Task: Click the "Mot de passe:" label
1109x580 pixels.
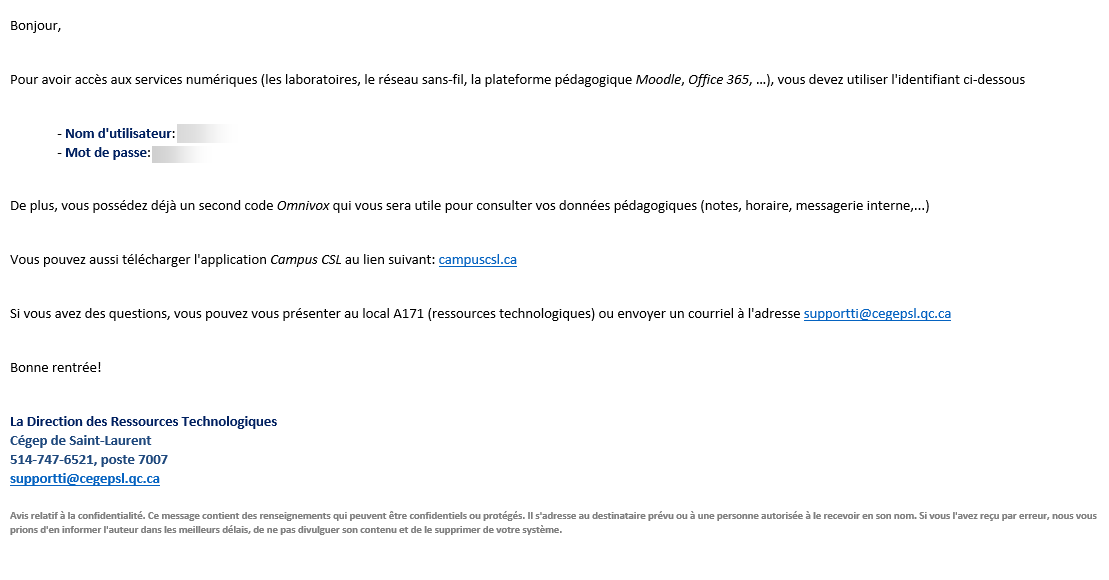Action: click(x=108, y=153)
